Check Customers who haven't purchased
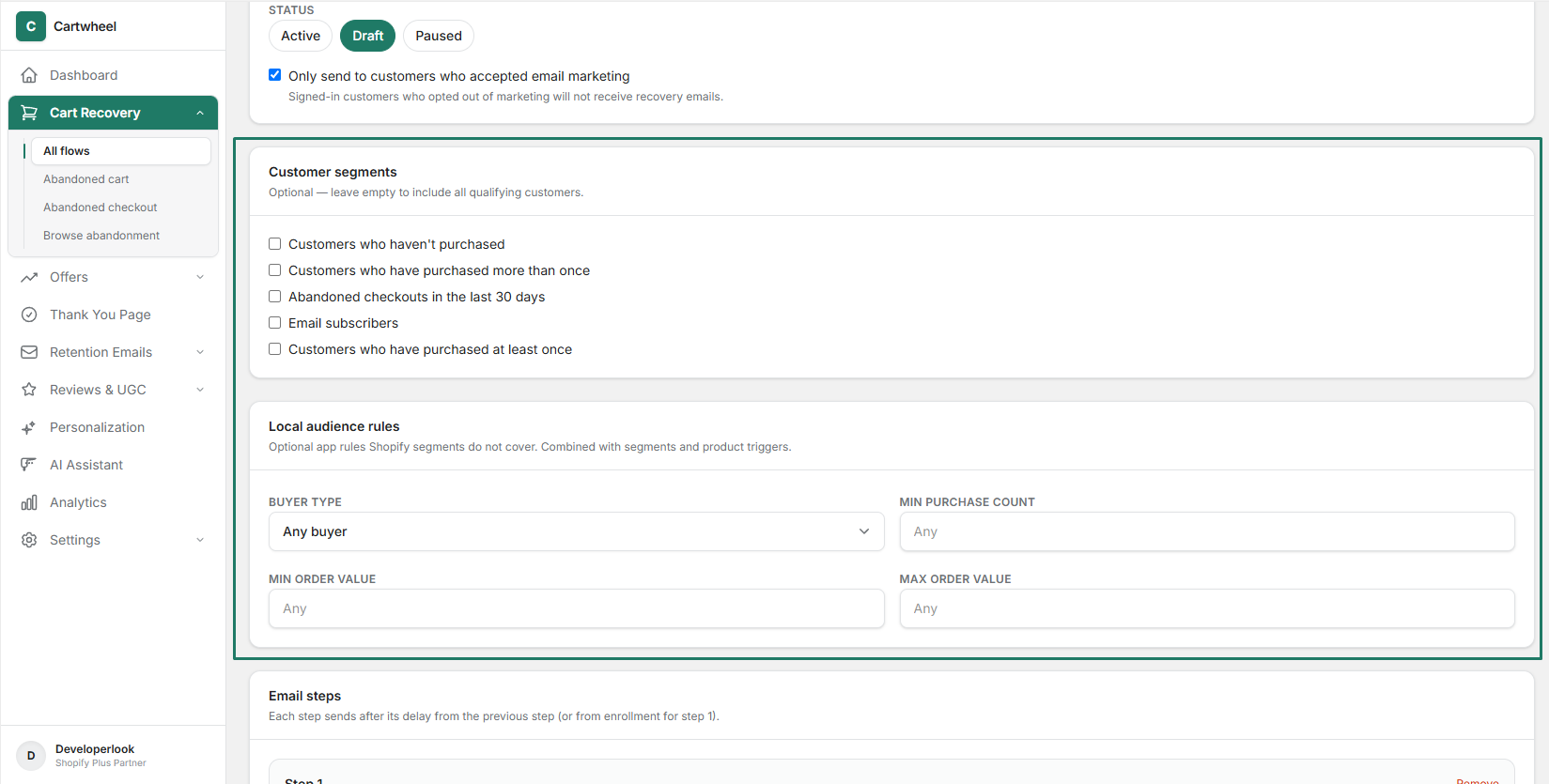 point(275,244)
